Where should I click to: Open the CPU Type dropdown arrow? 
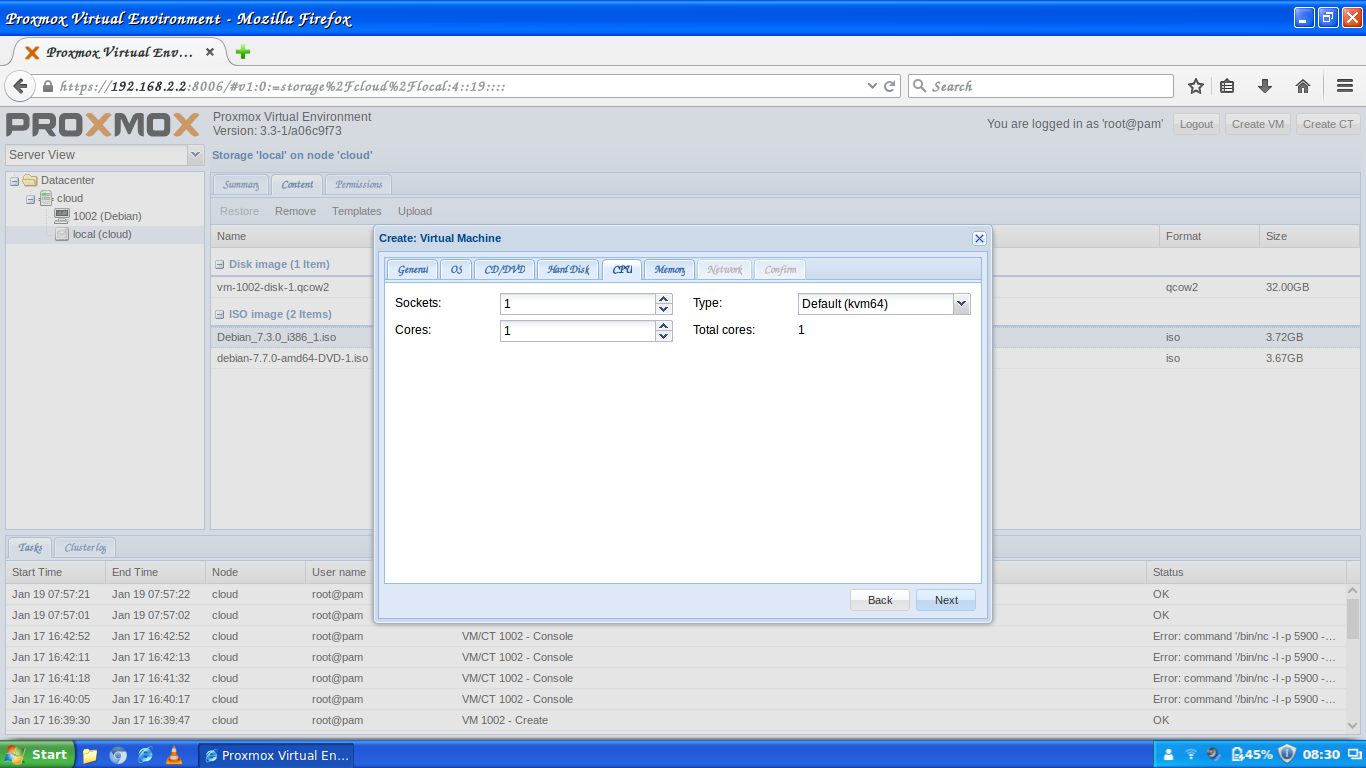click(x=962, y=303)
